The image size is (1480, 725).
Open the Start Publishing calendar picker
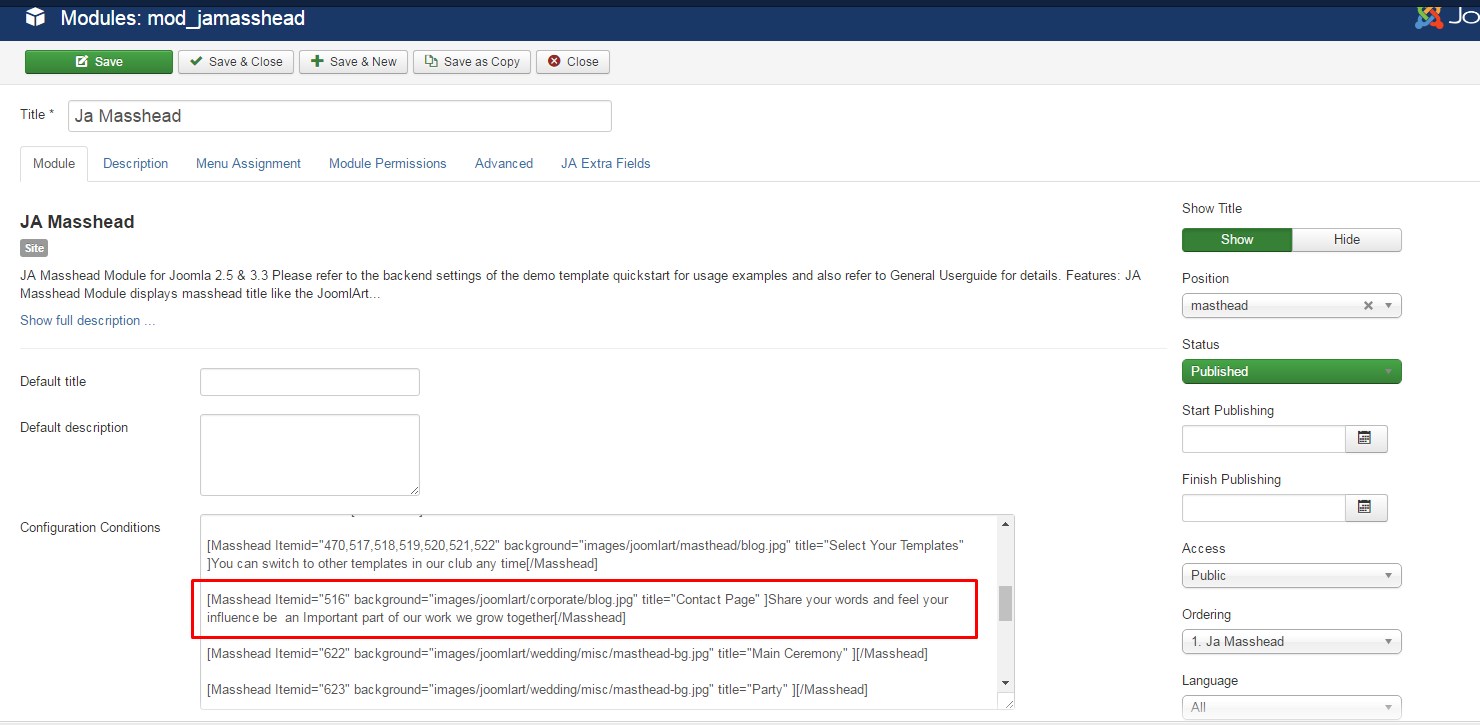[1365, 438]
